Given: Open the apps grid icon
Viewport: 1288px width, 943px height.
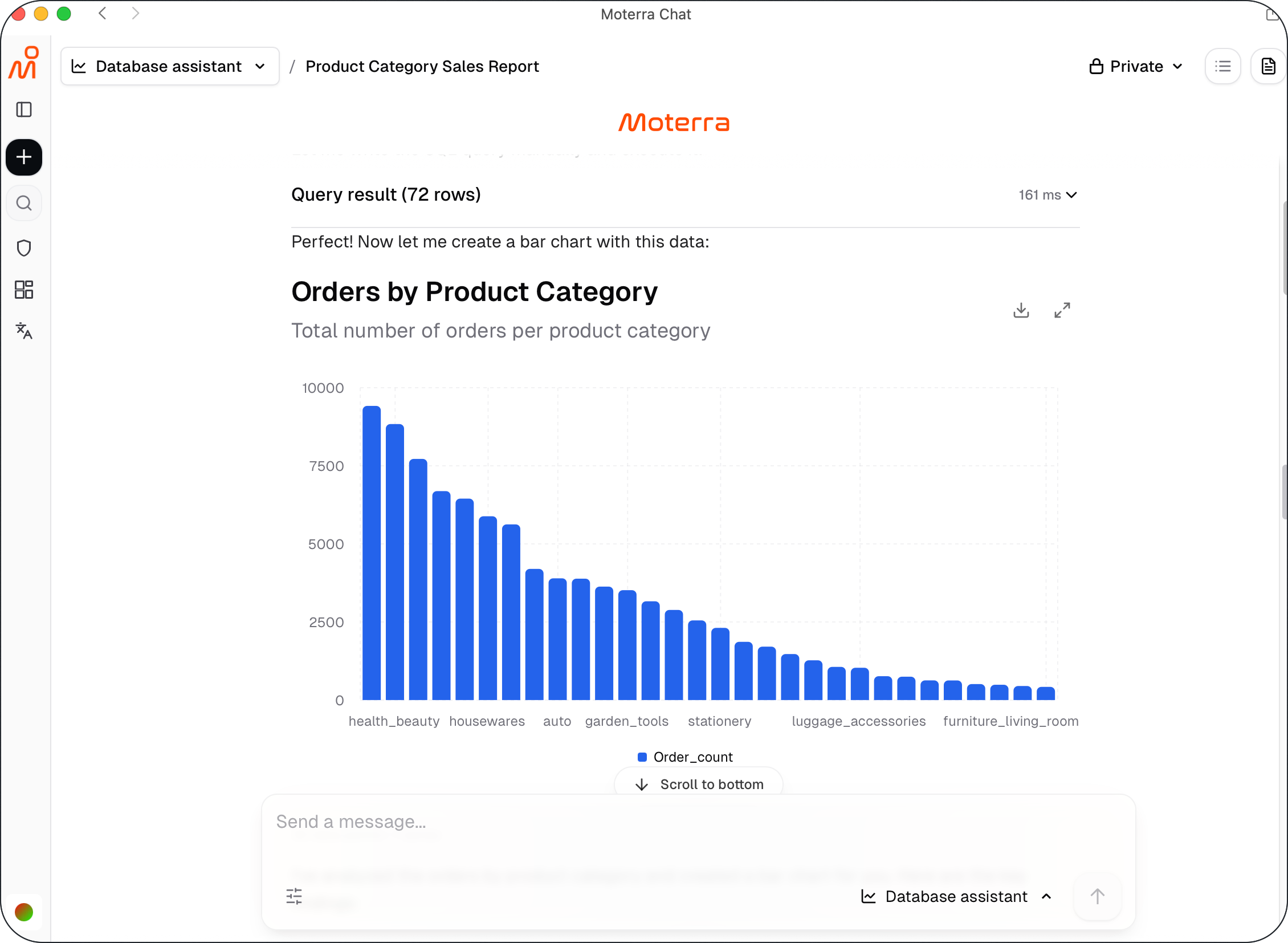Looking at the screenshot, I should [24, 290].
